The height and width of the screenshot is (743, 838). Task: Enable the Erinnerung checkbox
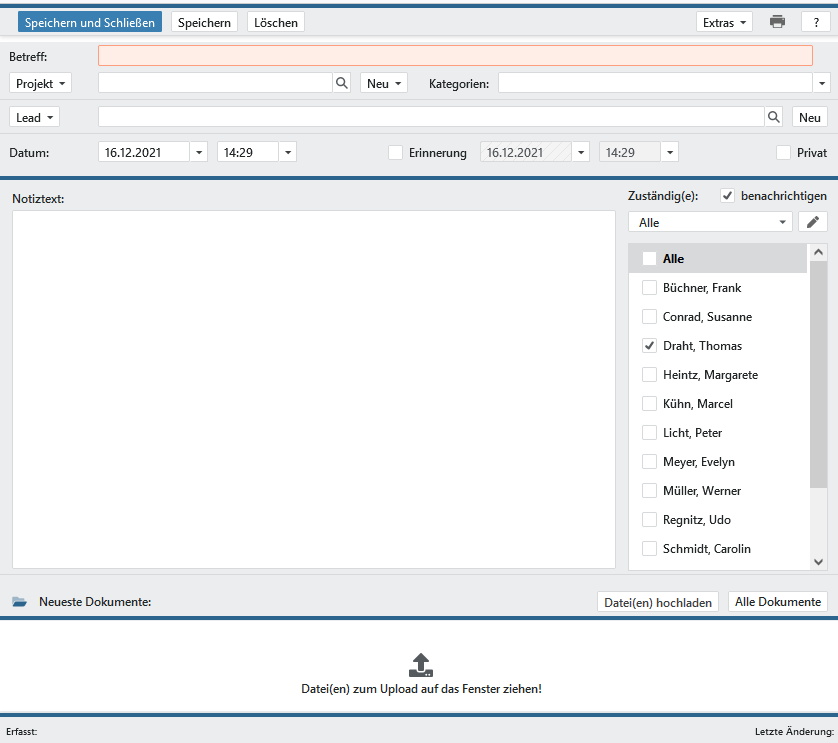pyautogui.click(x=396, y=153)
